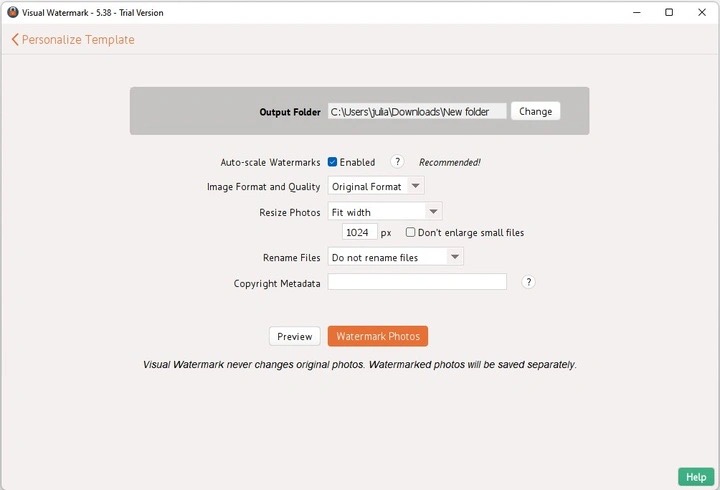Image resolution: width=720 pixels, height=490 pixels.
Task: Click the Preview button
Action: coord(294,336)
